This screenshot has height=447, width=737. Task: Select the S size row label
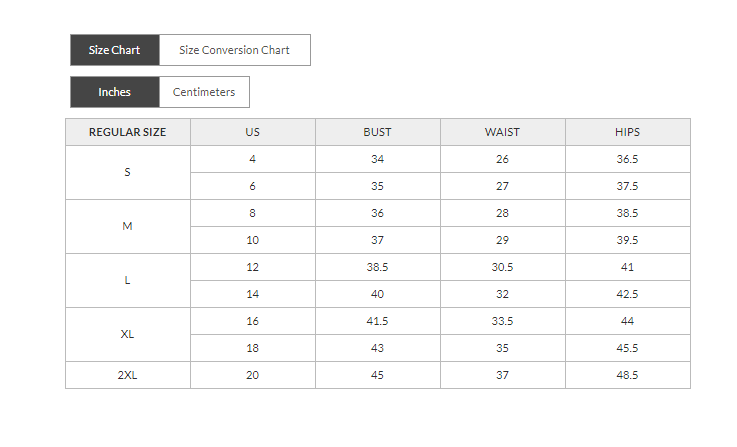(x=127, y=172)
